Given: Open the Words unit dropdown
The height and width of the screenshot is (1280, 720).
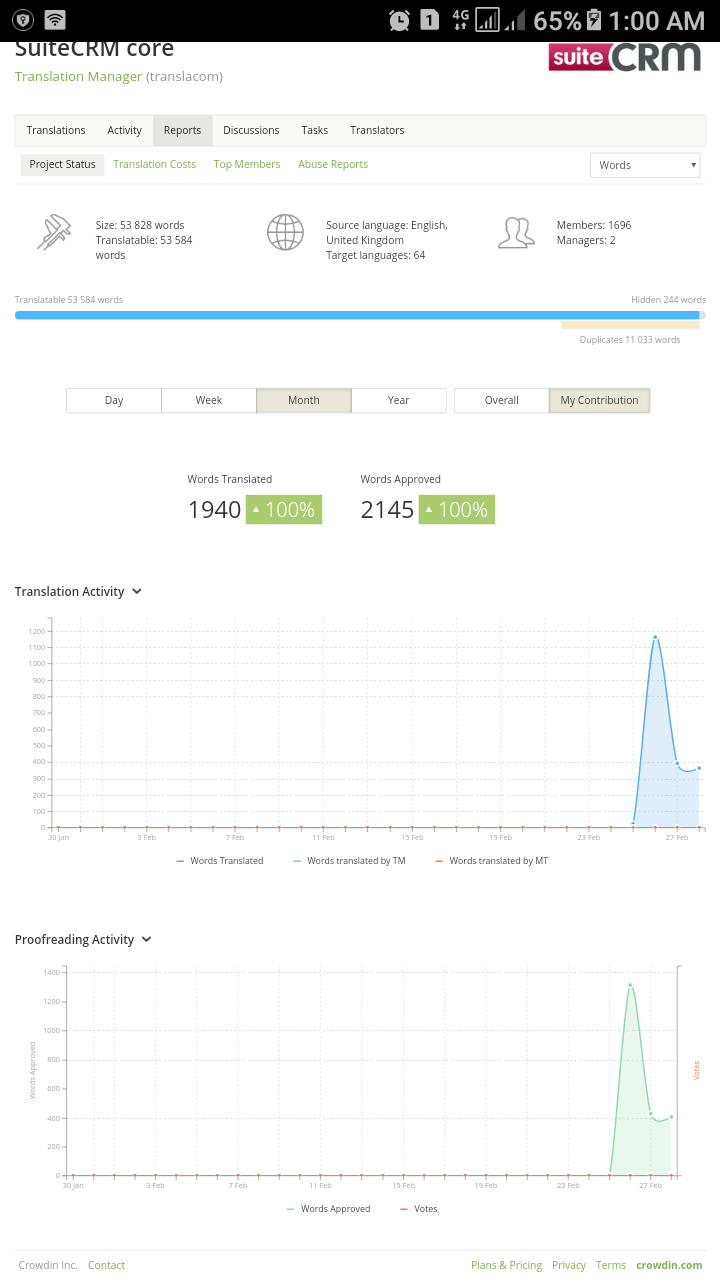Looking at the screenshot, I should (645, 165).
